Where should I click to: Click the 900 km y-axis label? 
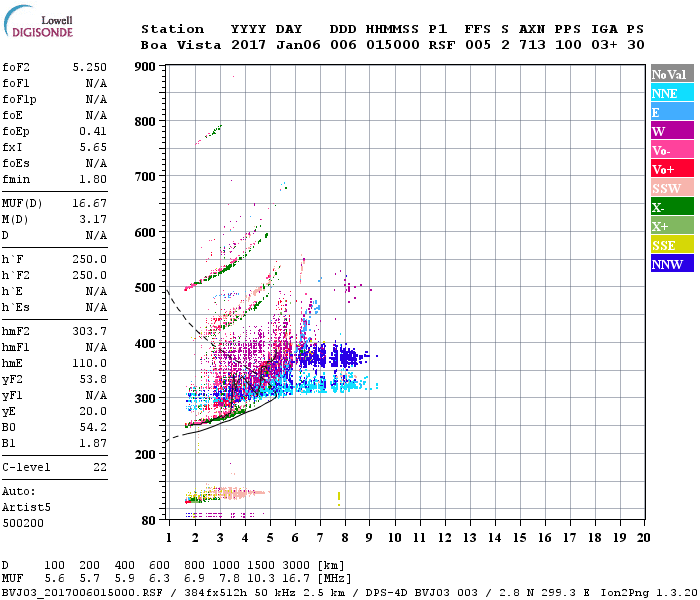147,67
